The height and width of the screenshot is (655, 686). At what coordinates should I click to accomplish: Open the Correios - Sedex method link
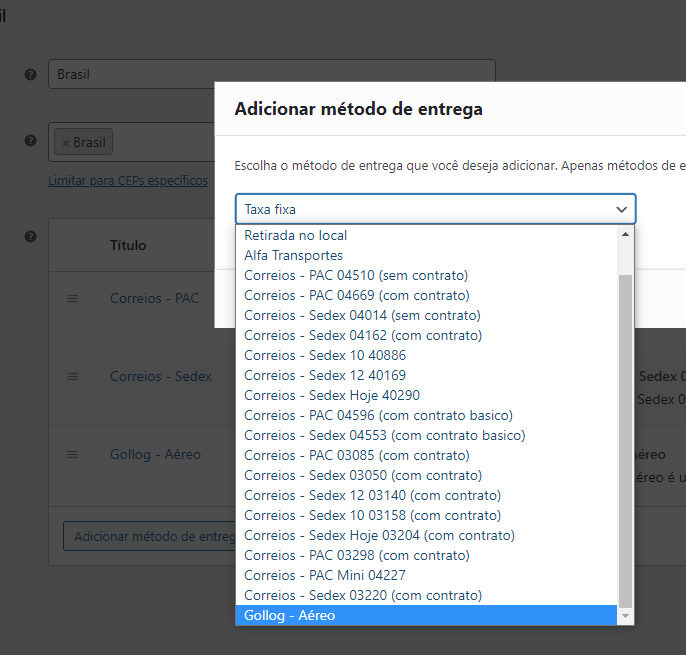pos(160,377)
